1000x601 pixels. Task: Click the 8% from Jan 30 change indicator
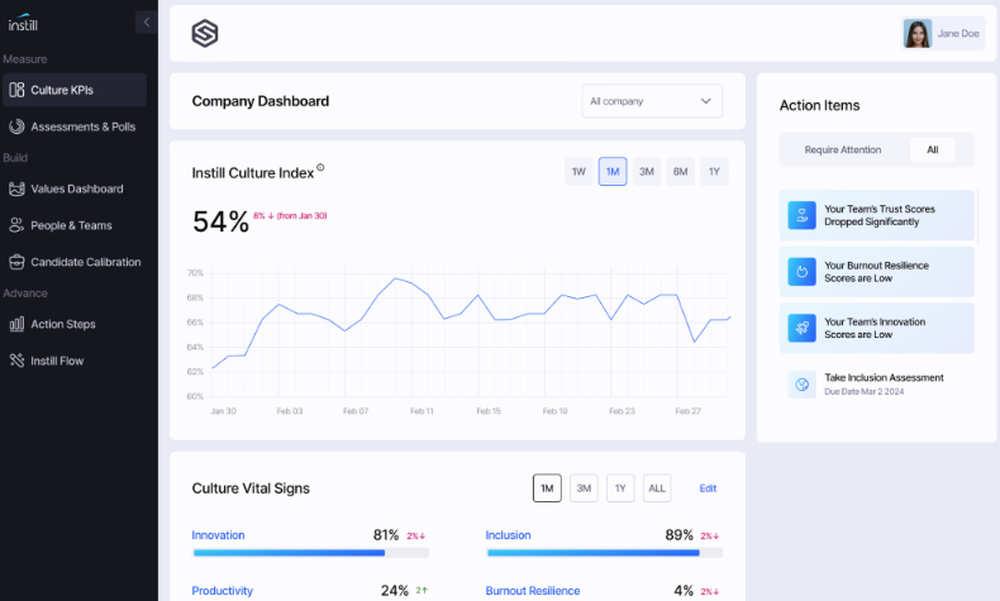pos(290,216)
